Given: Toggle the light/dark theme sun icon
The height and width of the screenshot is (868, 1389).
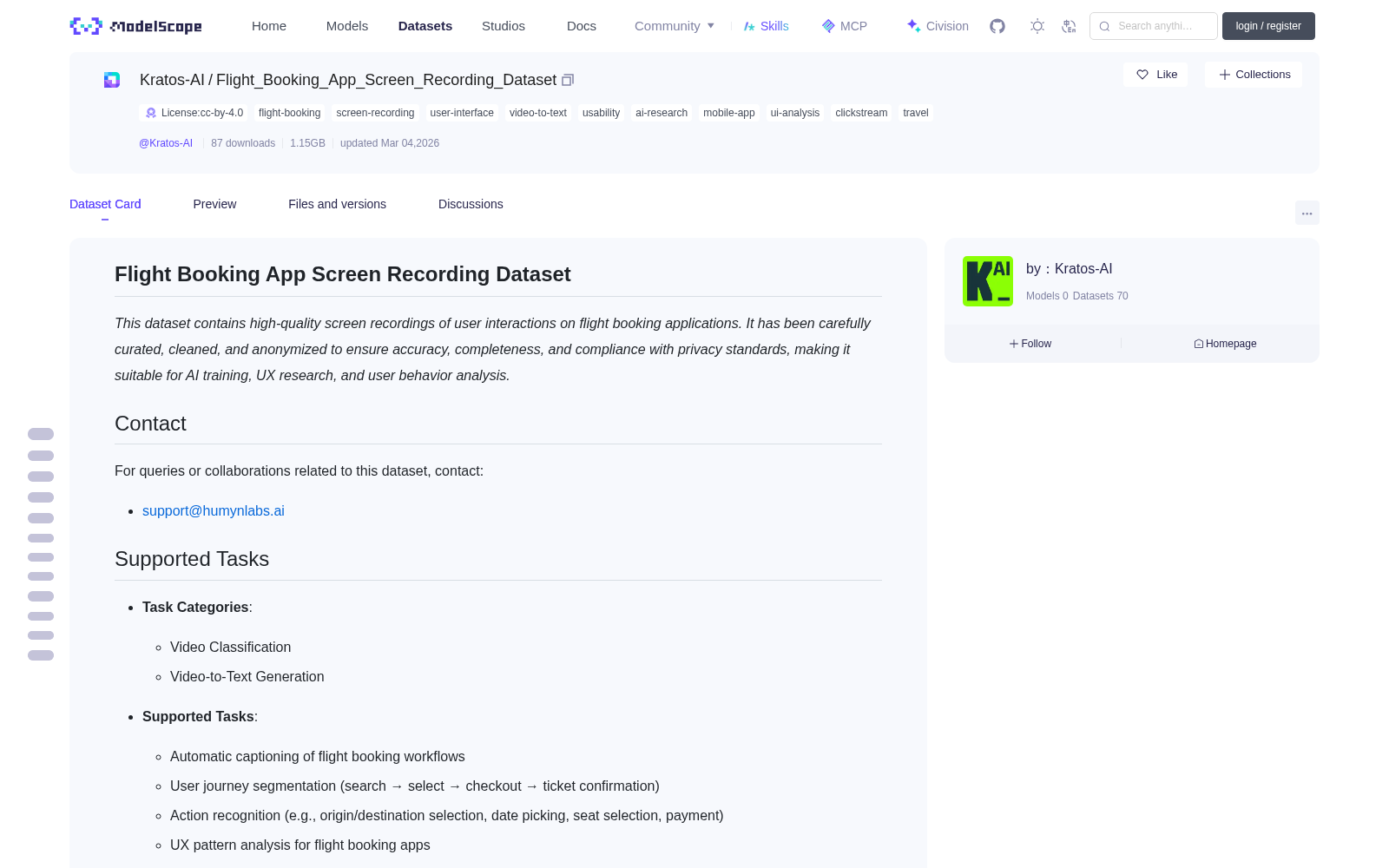Looking at the screenshot, I should 1037,26.
